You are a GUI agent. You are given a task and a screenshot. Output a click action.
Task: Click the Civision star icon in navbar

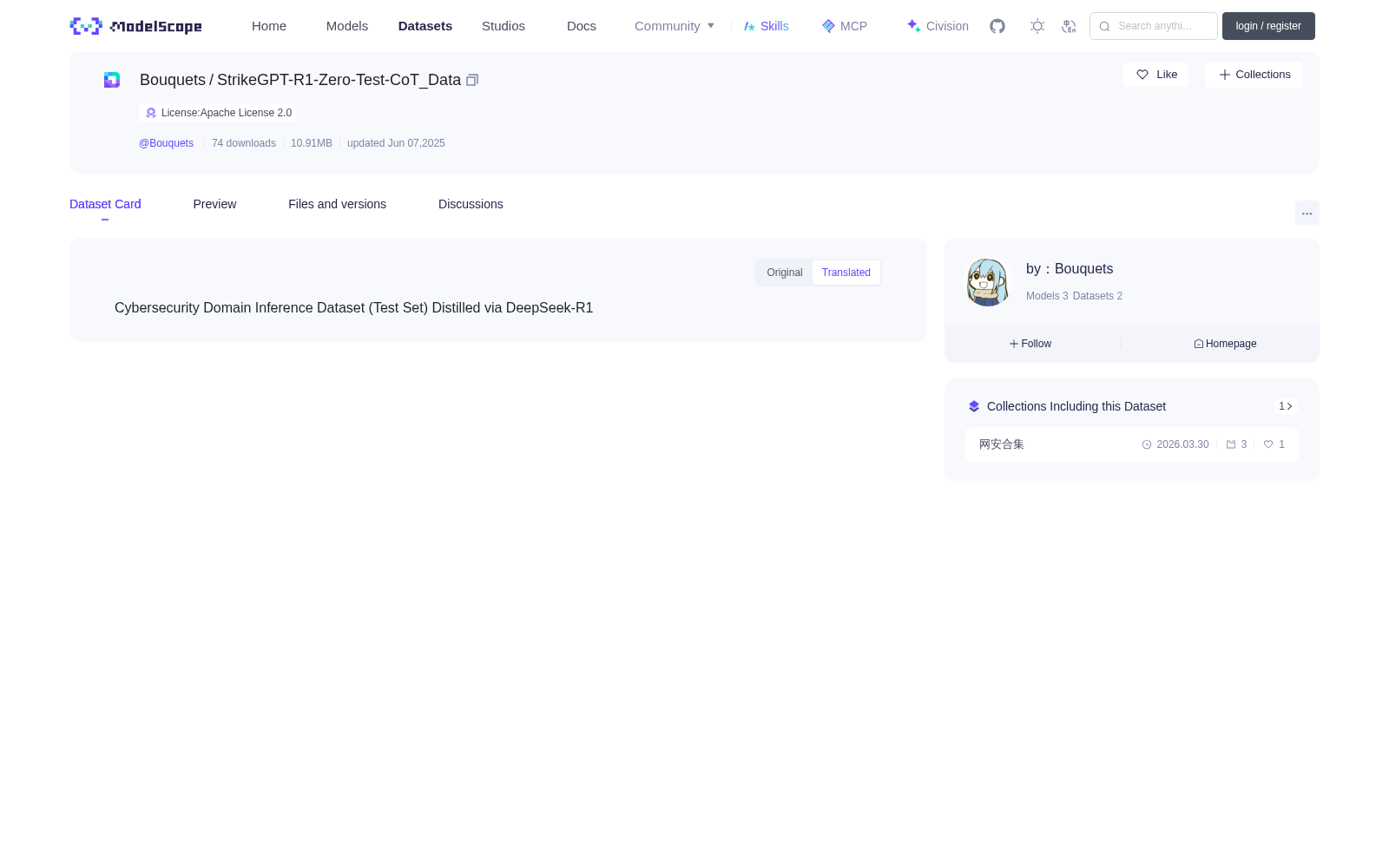coord(913,26)
